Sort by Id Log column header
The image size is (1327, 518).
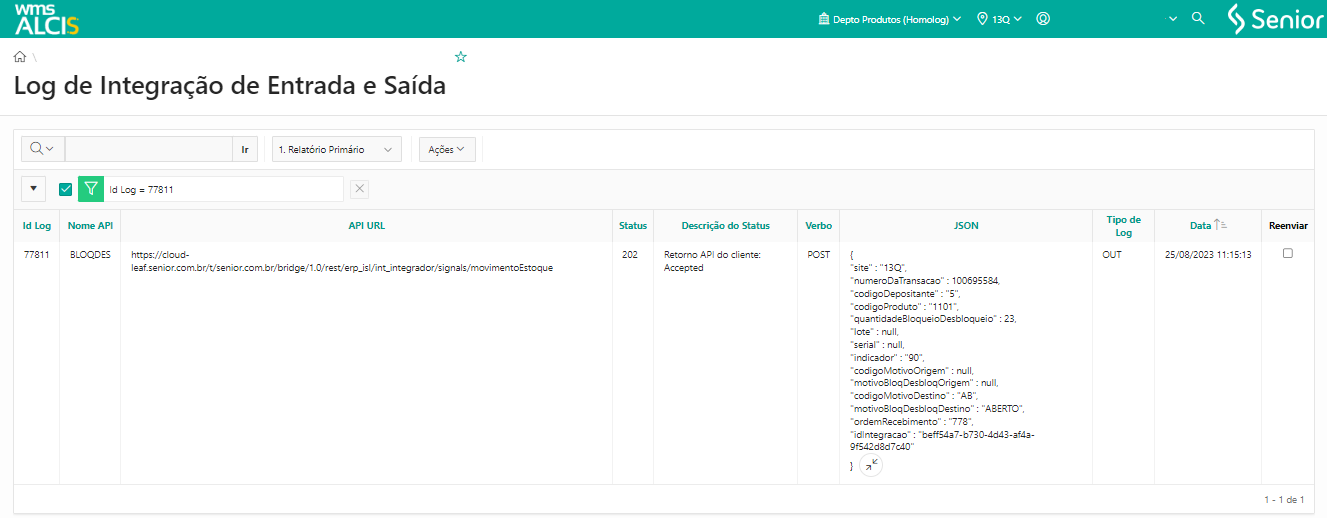[x=37, y=226]
